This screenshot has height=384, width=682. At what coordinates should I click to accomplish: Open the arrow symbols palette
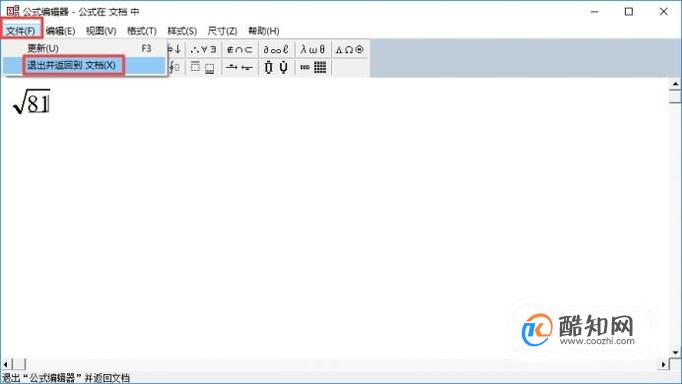176,50
